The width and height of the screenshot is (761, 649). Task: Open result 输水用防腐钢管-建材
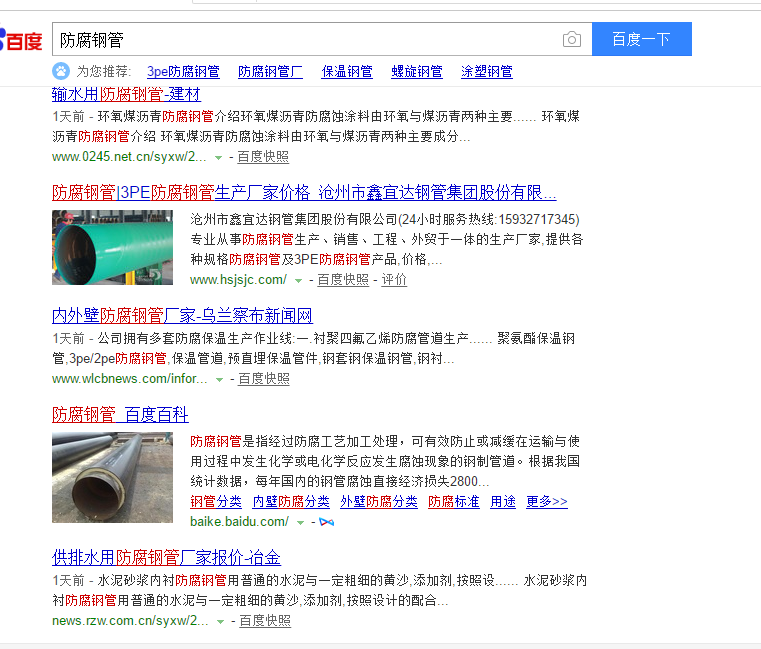click(126, 94)
